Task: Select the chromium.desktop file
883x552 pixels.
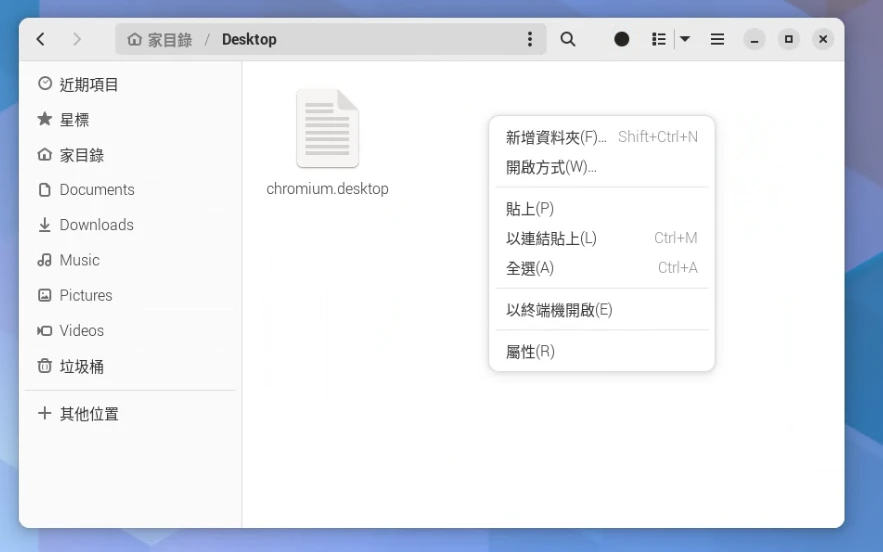Action: coord(327,142)
